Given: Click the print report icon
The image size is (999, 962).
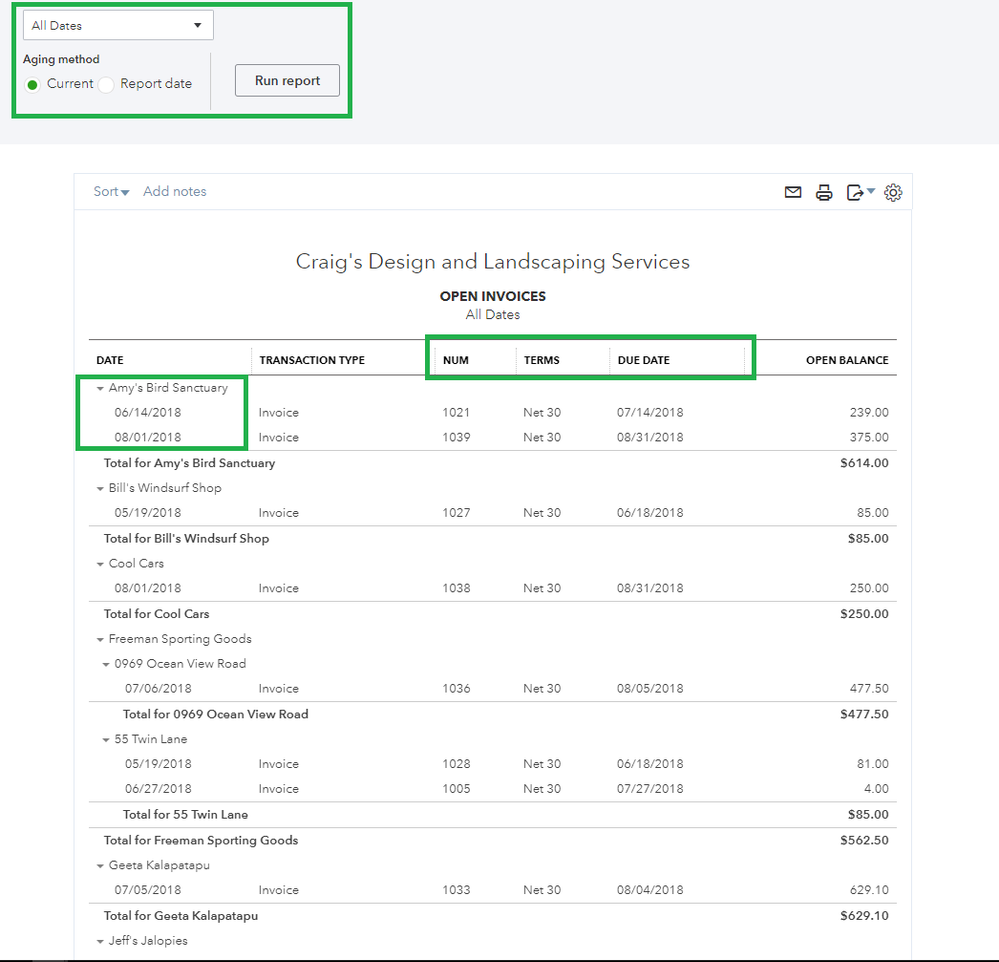Looking at the screenshot, I should click(824, 192).
